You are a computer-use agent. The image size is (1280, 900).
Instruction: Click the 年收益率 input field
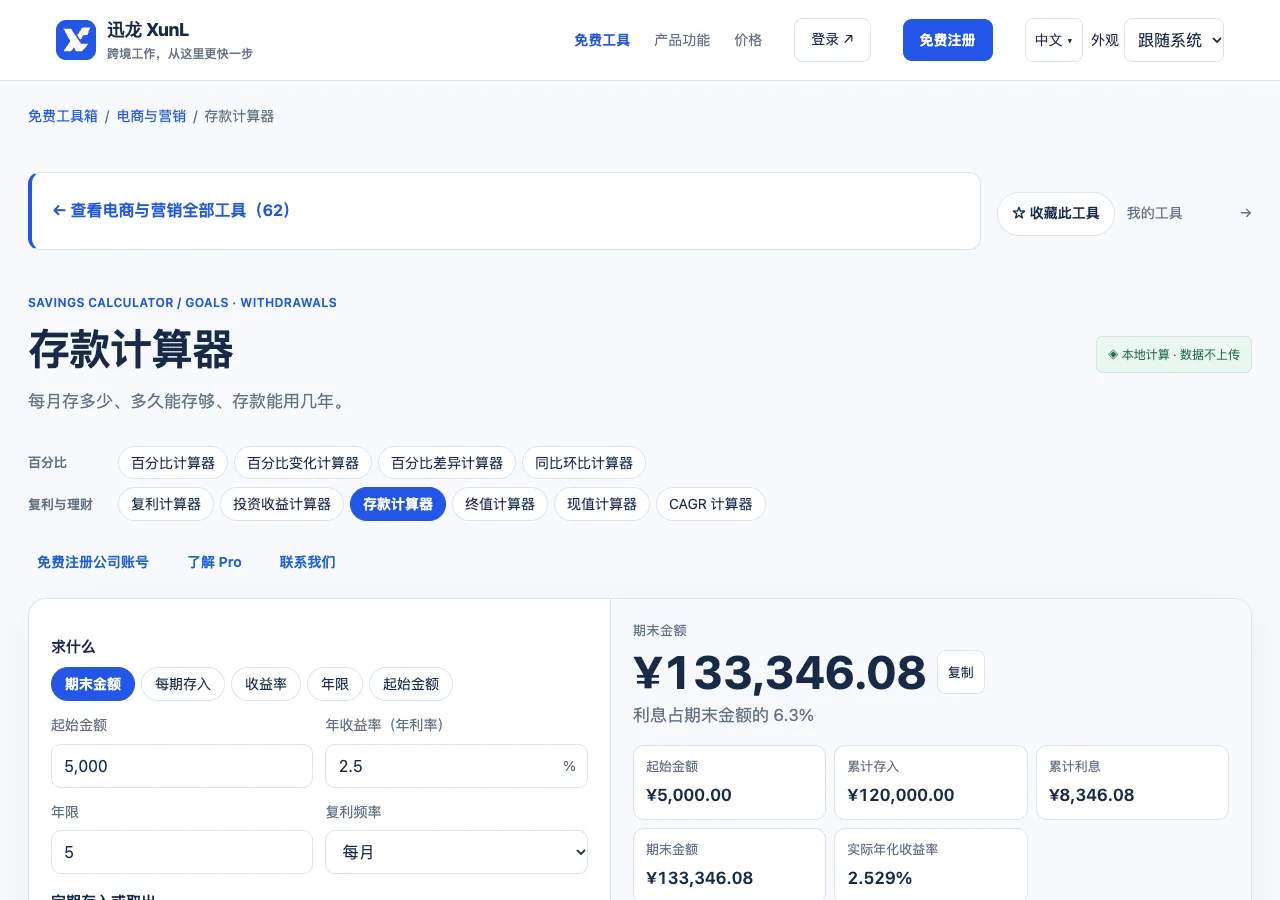456,766
